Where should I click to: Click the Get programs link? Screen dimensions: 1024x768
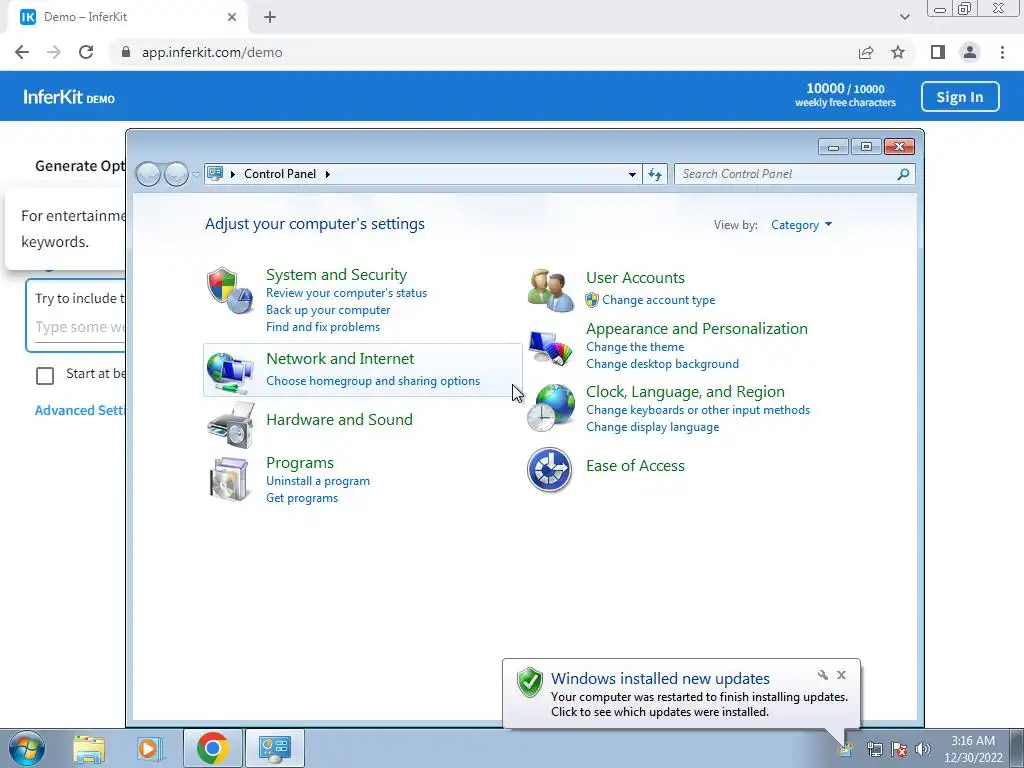302,498
